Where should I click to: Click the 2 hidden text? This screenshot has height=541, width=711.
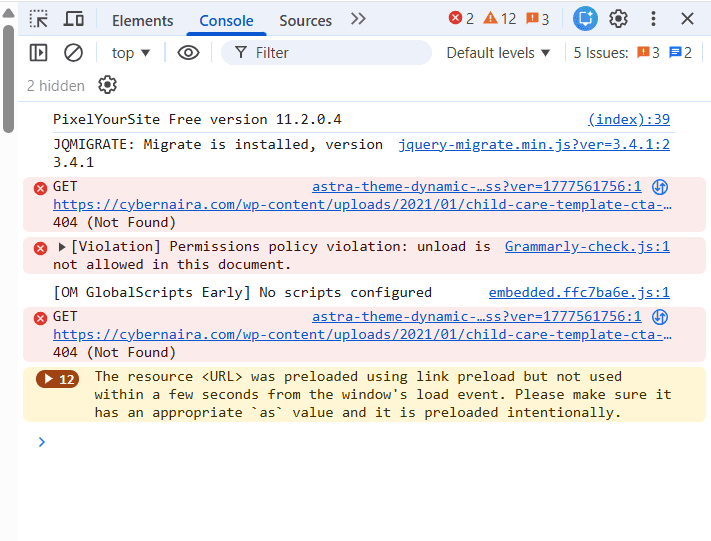[x=55, y=86]
